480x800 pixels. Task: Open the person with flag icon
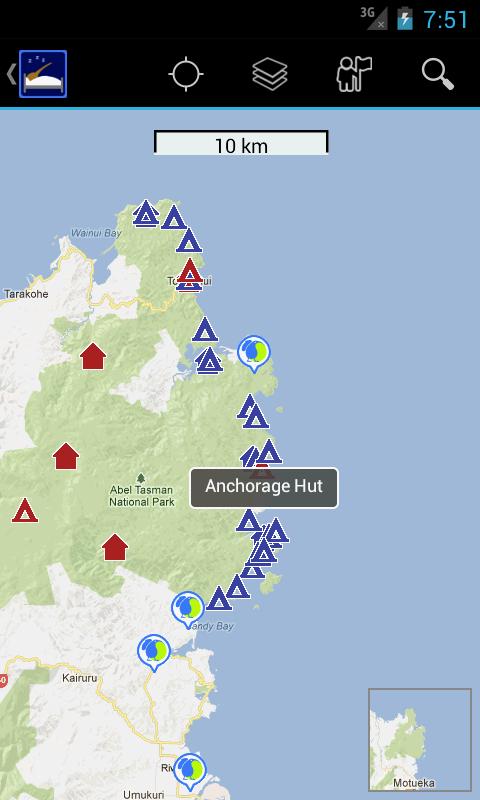click(354, 74)
